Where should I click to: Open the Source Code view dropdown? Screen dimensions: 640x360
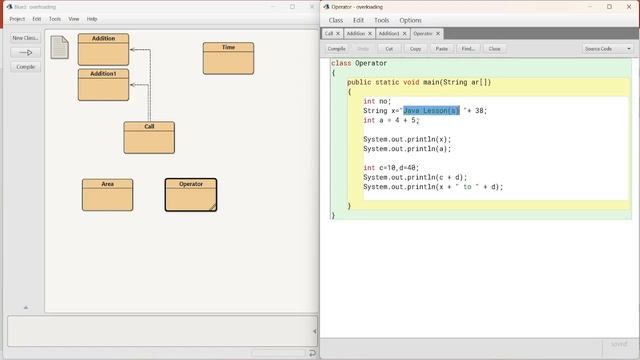[607, 49]
